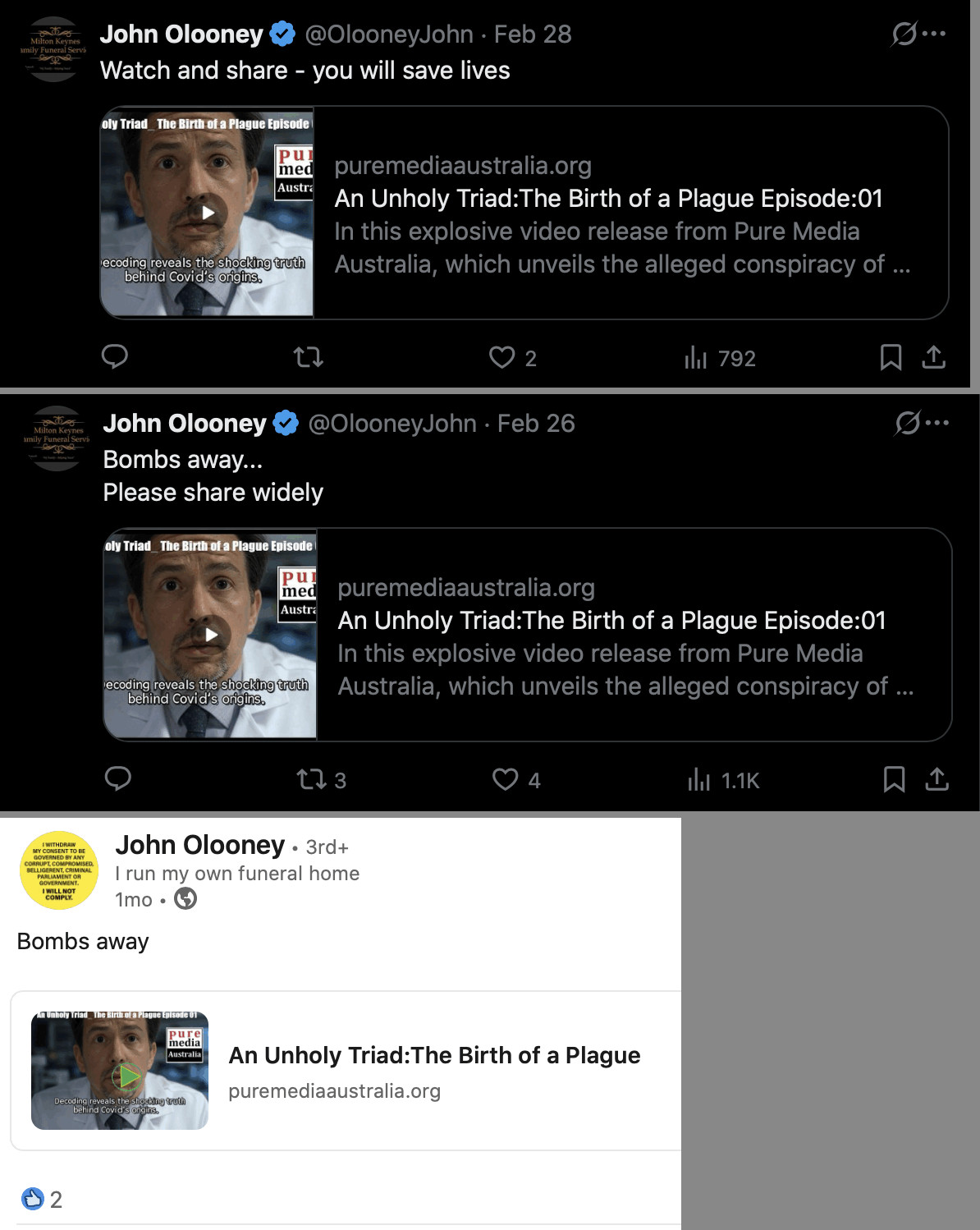Repost the Feb 26 tweet
This screenshot has width=980, height=1230.
[312, 779]
